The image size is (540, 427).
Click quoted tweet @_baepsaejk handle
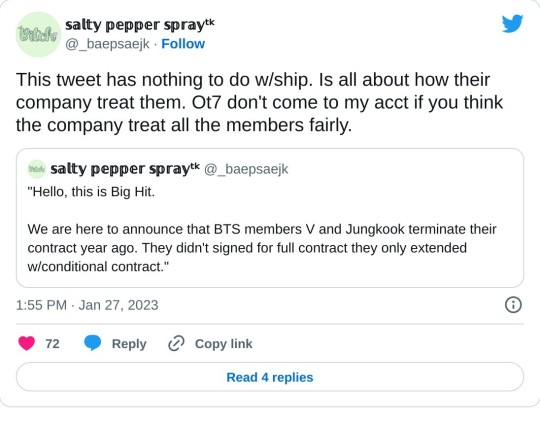(x=246, y=169)
